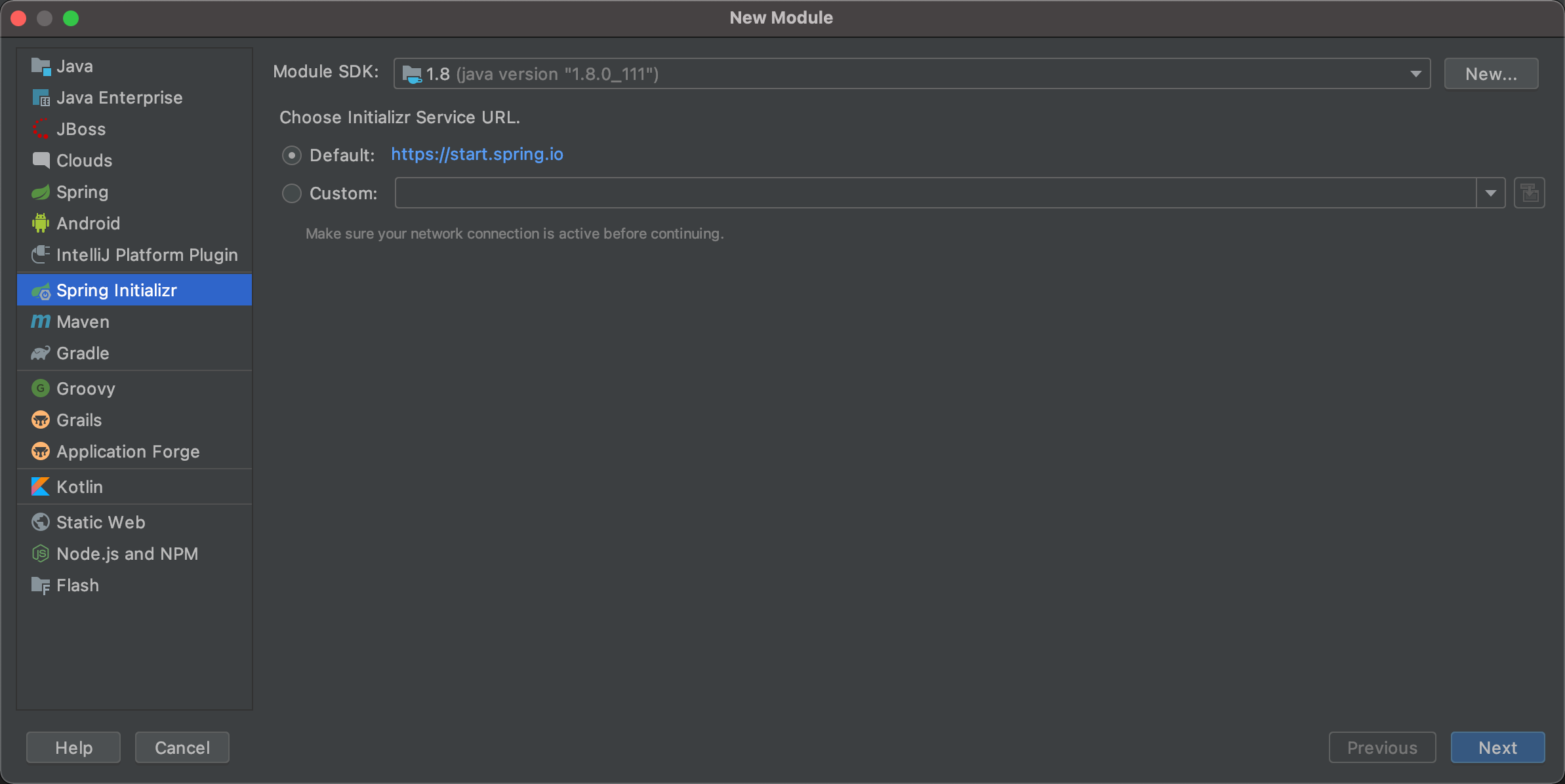Select the Default URL radio button
Image resolution: width=1565 pixels, height=784 pixels.
tap(292, 155)
